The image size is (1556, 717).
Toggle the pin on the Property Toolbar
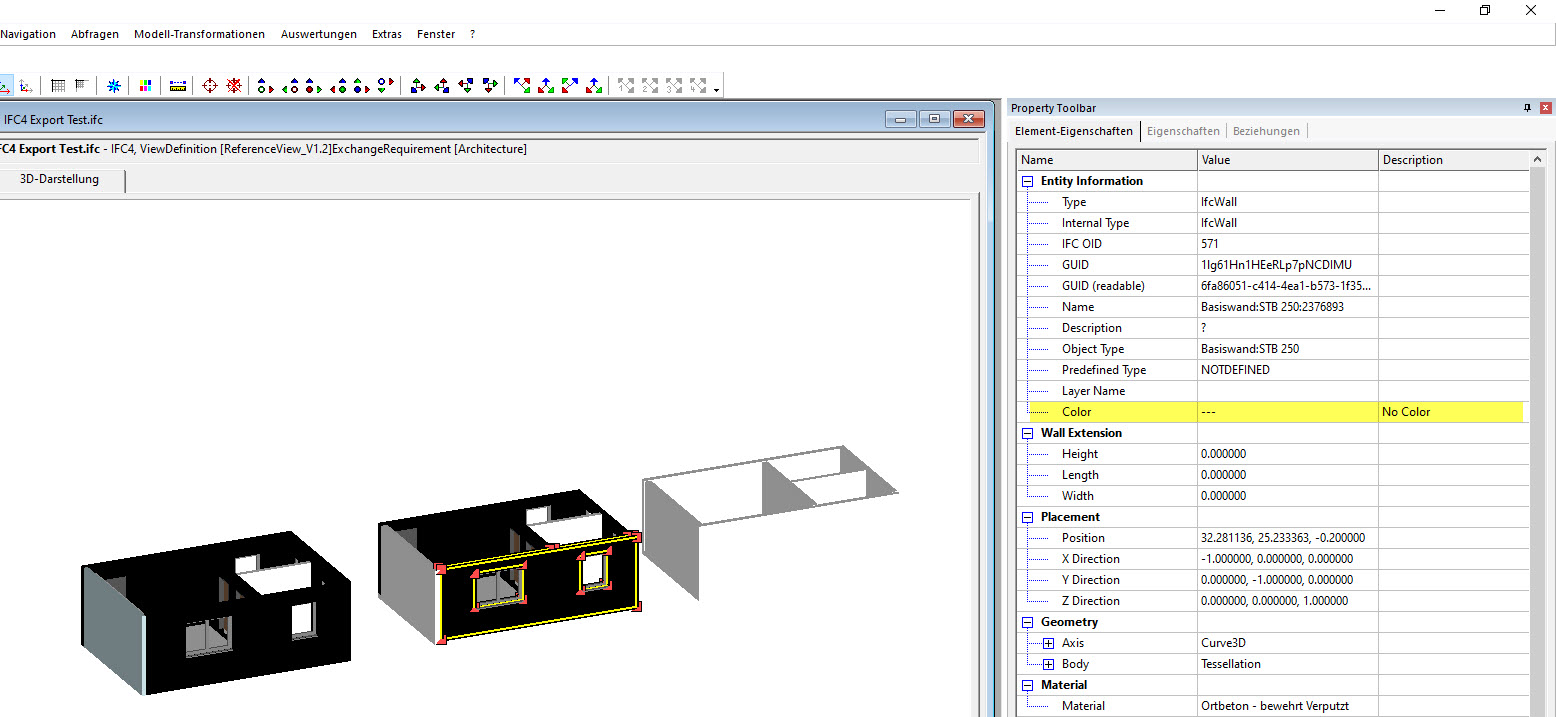1526,107
